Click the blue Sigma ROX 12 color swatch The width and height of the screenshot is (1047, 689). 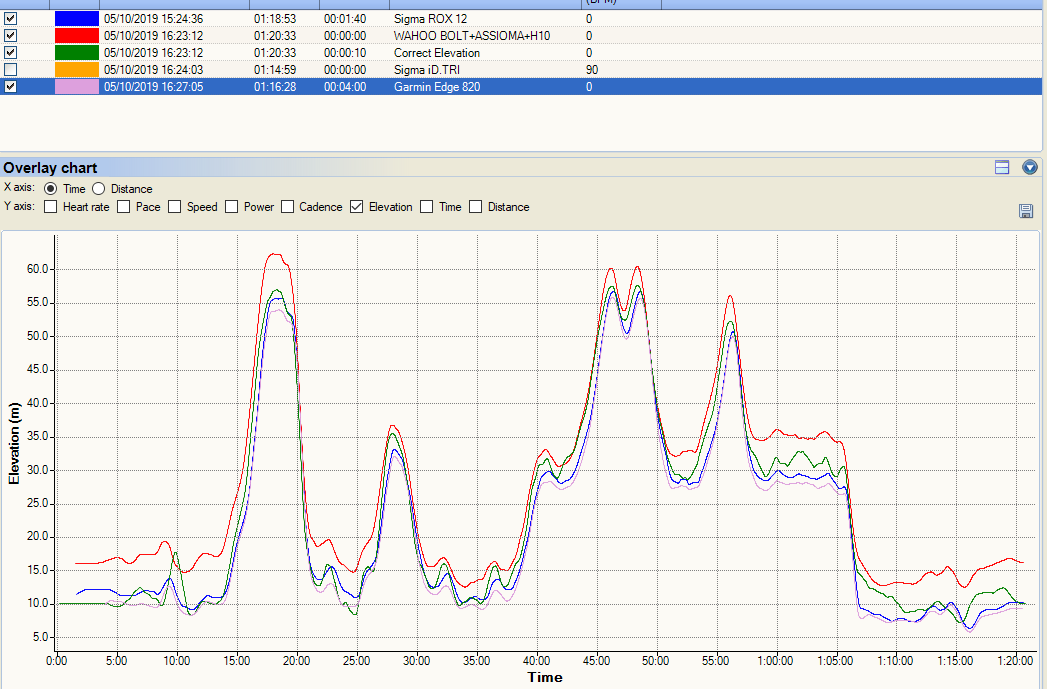pos(76,19)
